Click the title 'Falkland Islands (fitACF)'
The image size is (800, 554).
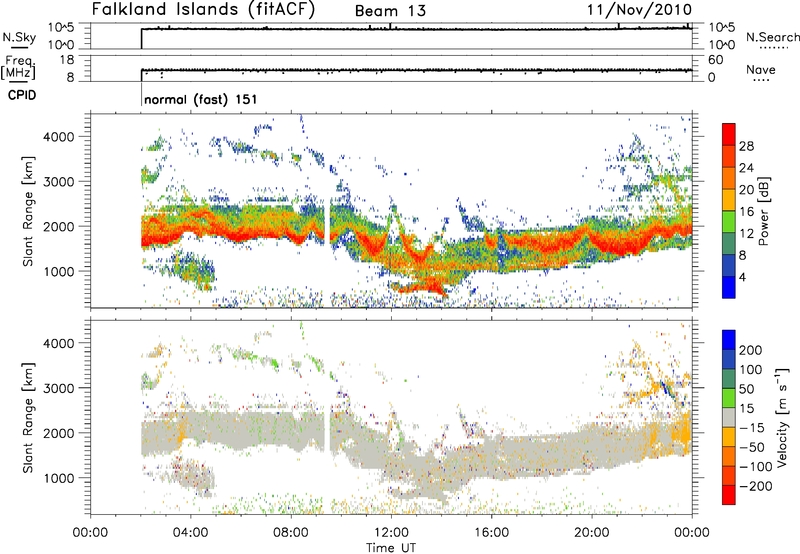[204, 9]
